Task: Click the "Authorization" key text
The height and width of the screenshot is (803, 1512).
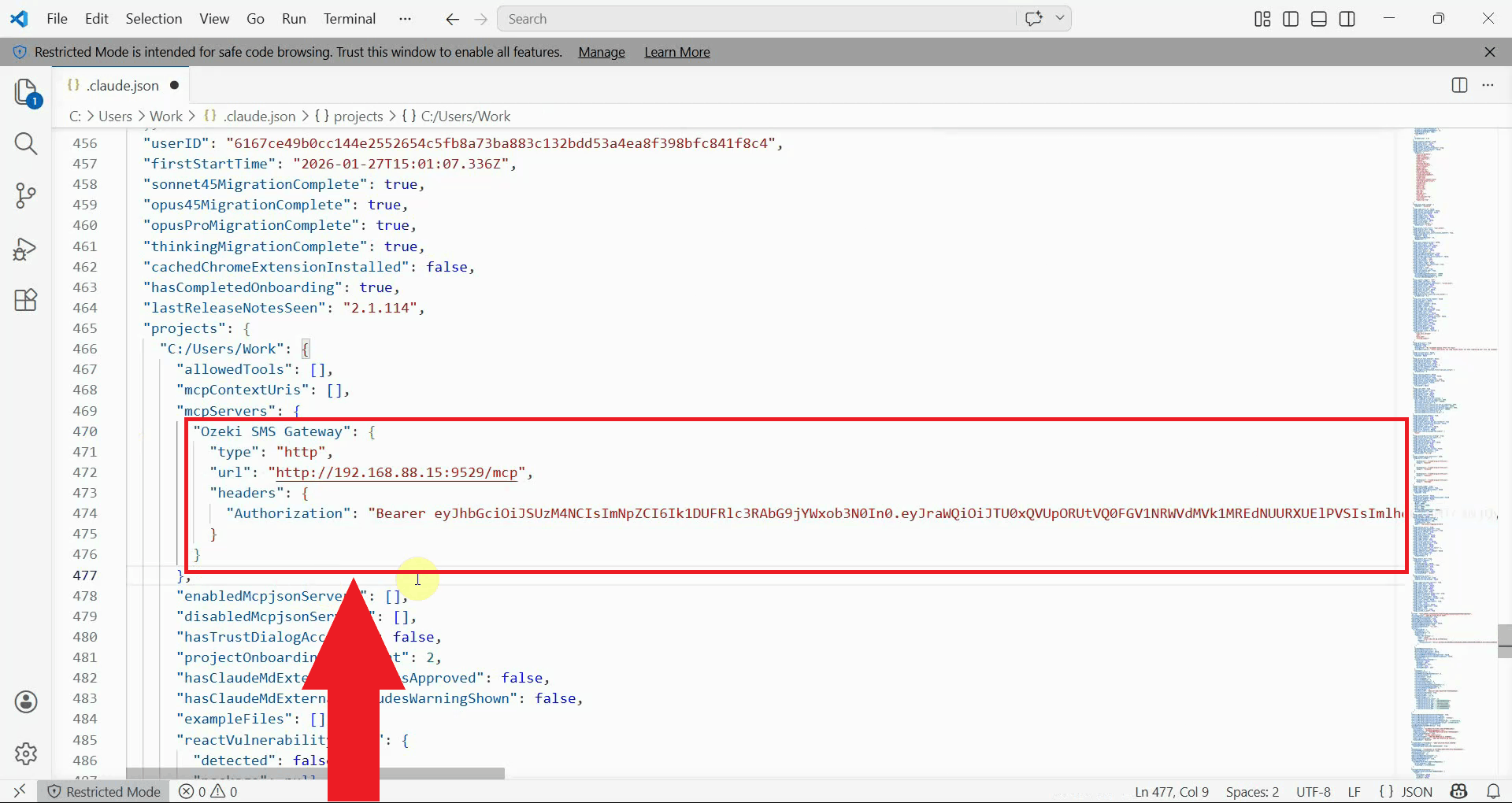Action: click(289, 513)
